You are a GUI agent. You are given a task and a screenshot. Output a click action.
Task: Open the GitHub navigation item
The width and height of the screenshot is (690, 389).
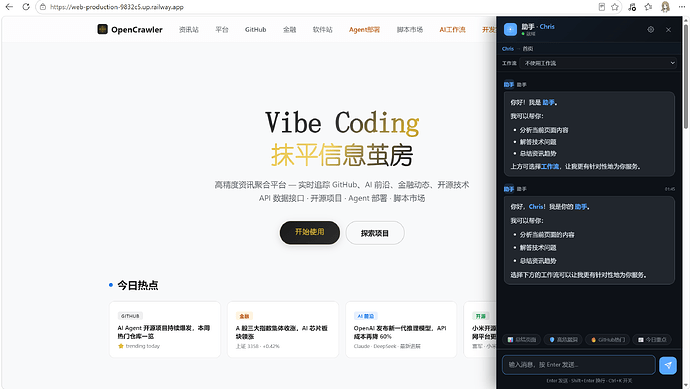point(256,29)
